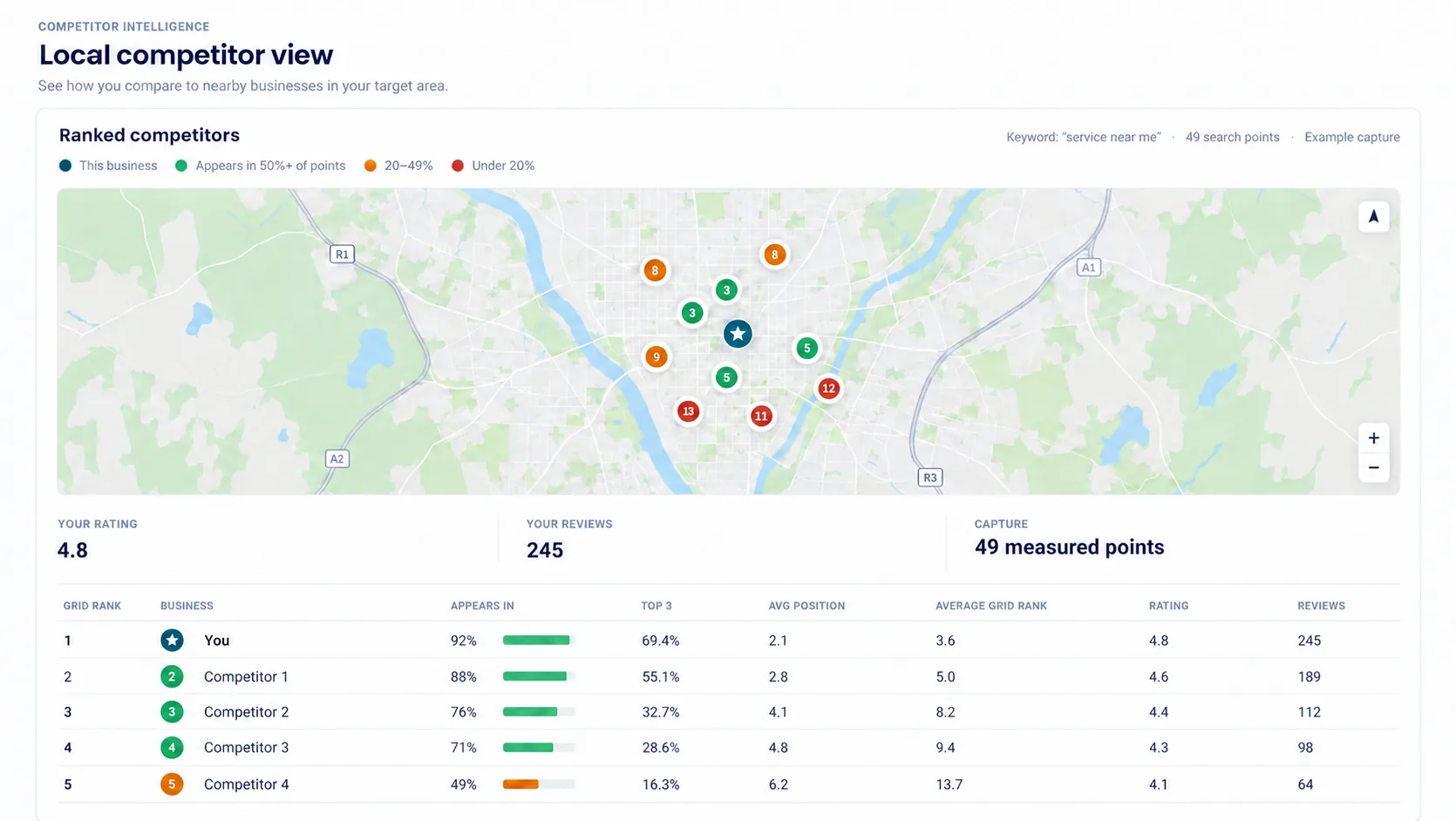Select the Competitor 4 name

point(246,784)
